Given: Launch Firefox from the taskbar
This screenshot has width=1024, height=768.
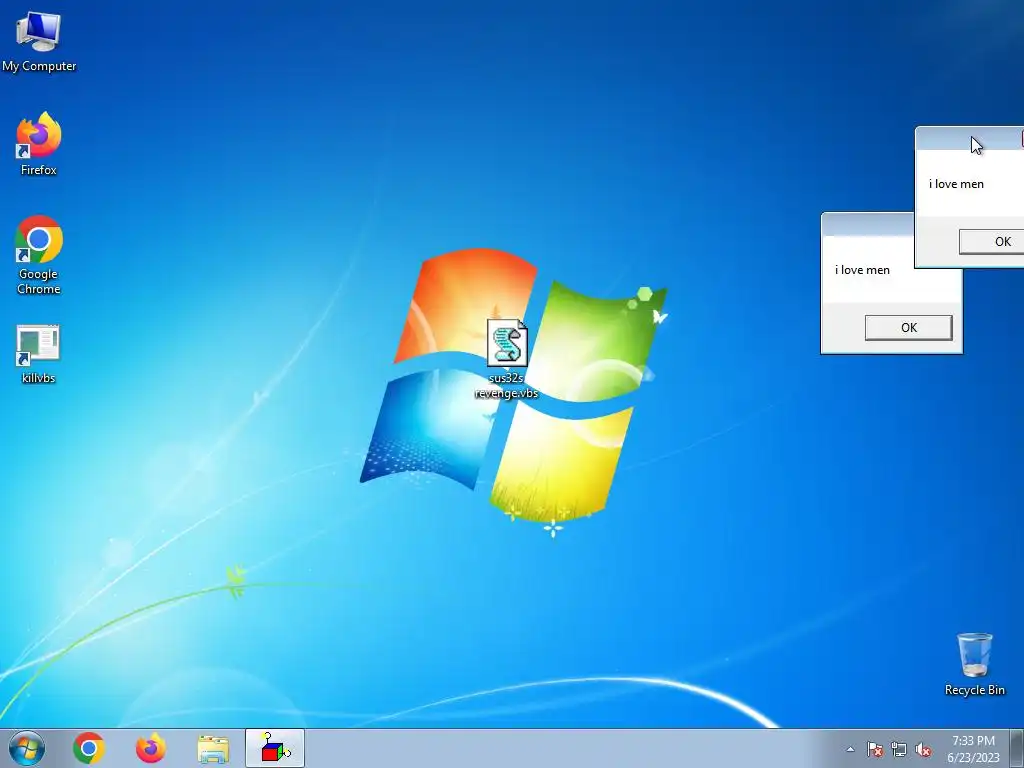Looking at the screenshot, I should click(x=151, y=748).
